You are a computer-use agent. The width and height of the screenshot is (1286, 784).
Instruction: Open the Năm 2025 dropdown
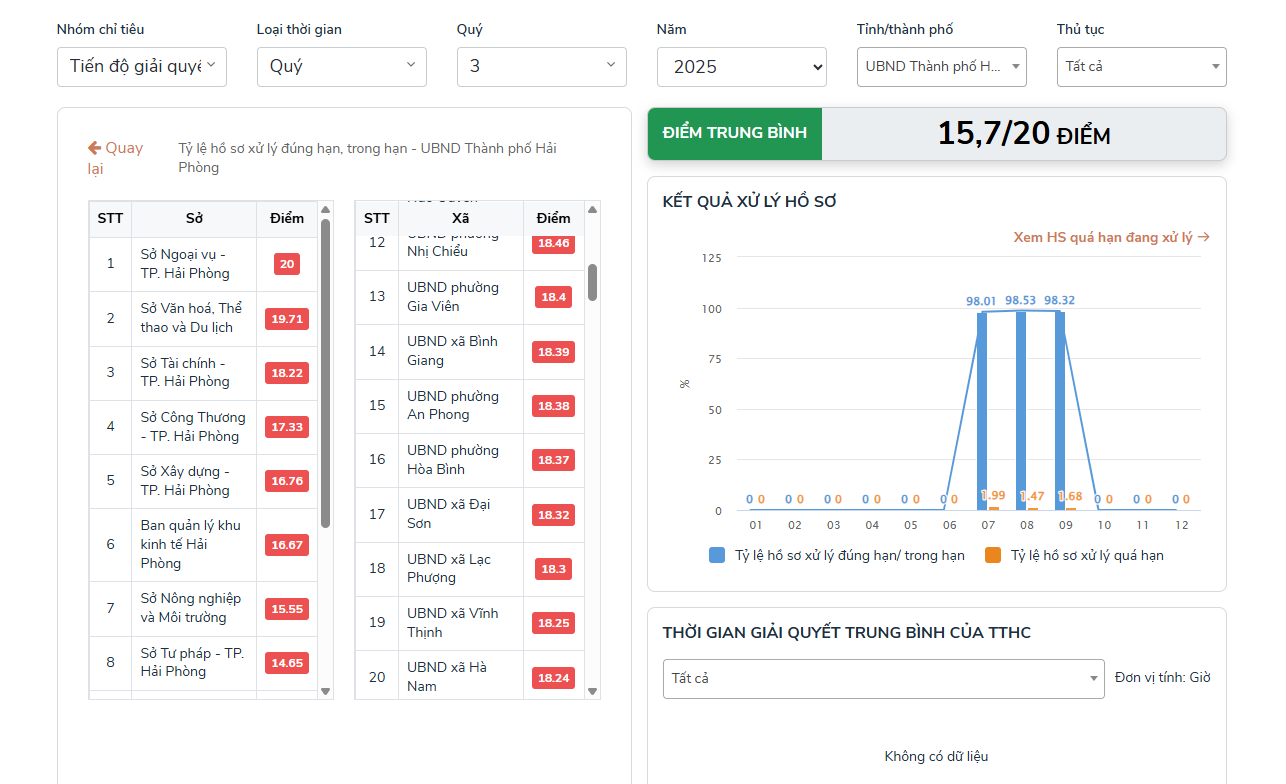pos(742,67)
